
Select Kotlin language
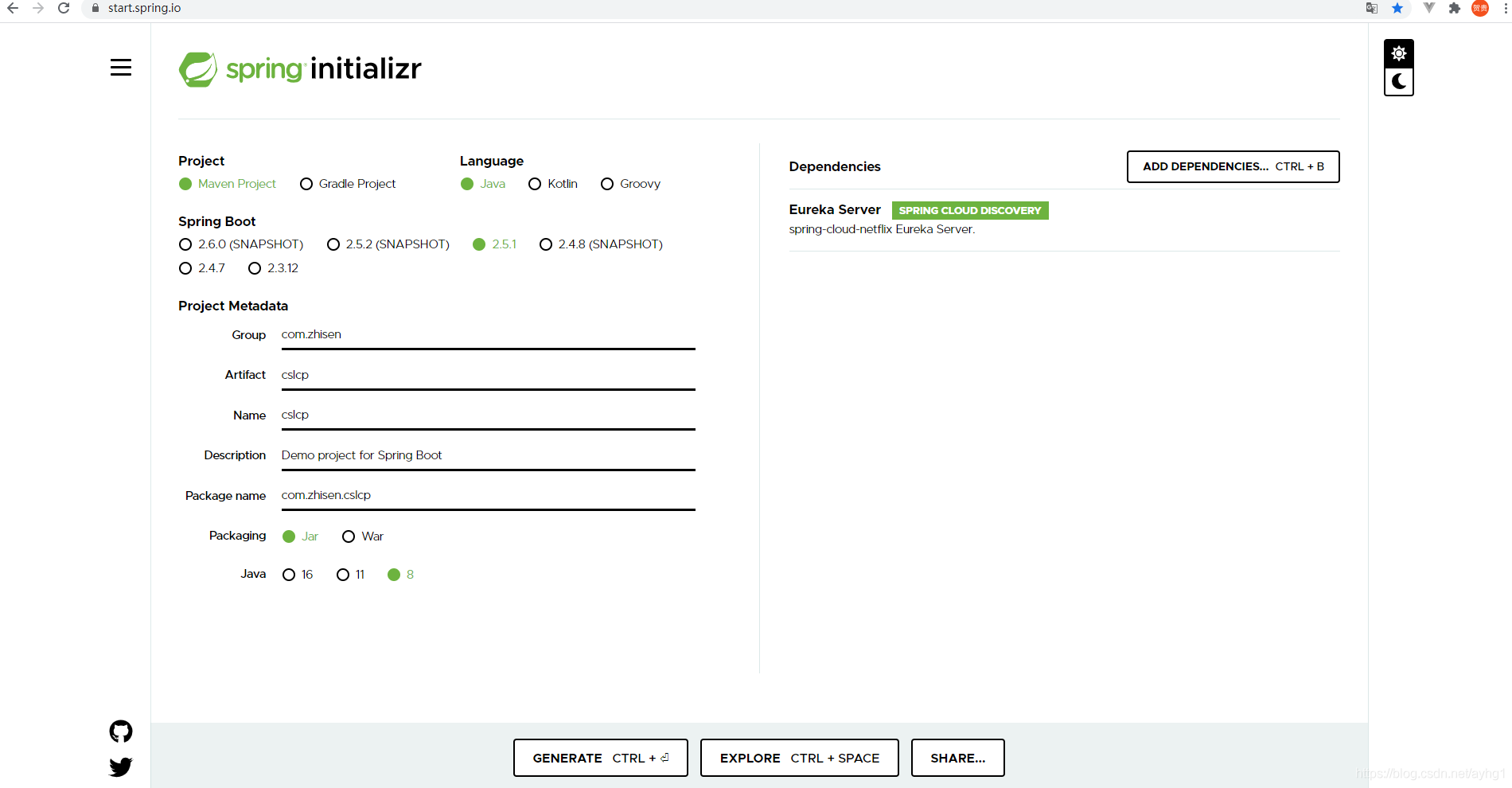click(x=553, y=184)
